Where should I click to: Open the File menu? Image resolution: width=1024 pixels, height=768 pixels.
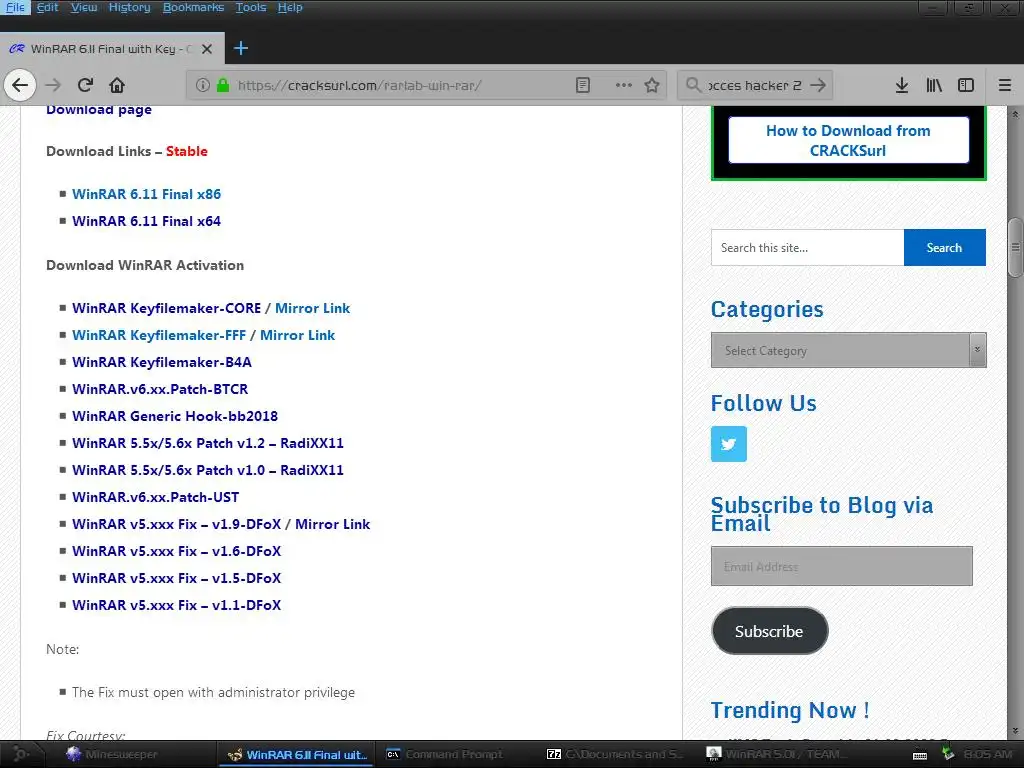pos(15,7)
